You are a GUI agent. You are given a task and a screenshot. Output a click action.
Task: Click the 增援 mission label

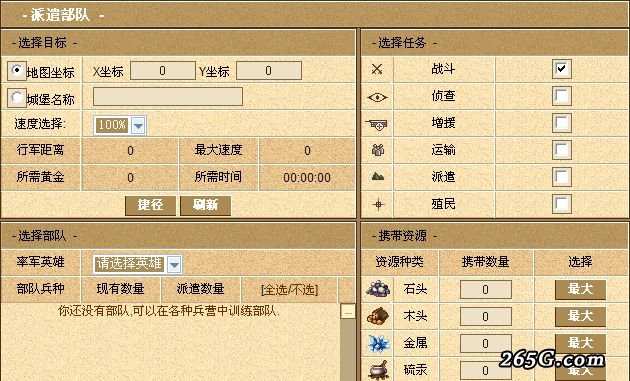pyautogui.click(x=443, y=123)
